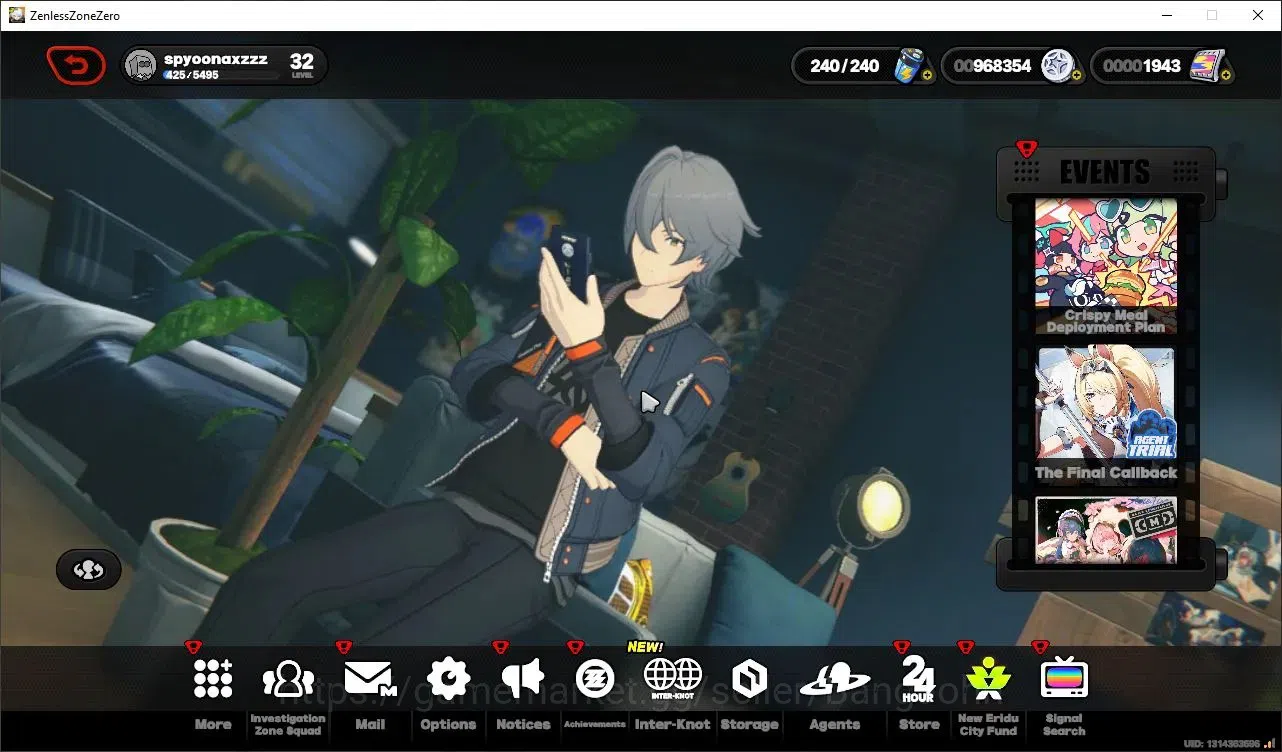Click the level 32 indicator

(x=302, y=66)
